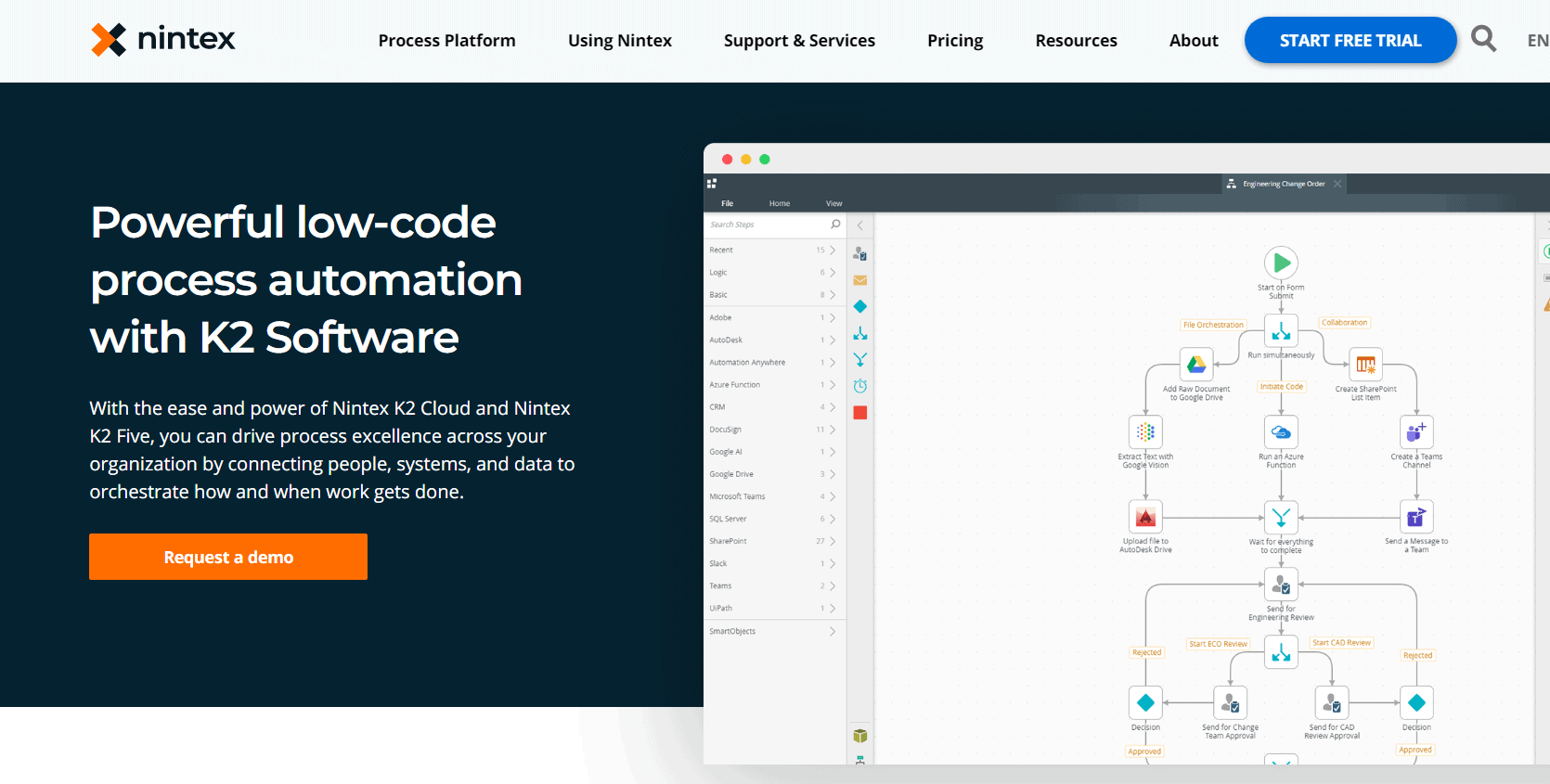Select the User Task toolbox icon
The height and width of the screenshot is (784, 1550).
(x=860, y=253)
